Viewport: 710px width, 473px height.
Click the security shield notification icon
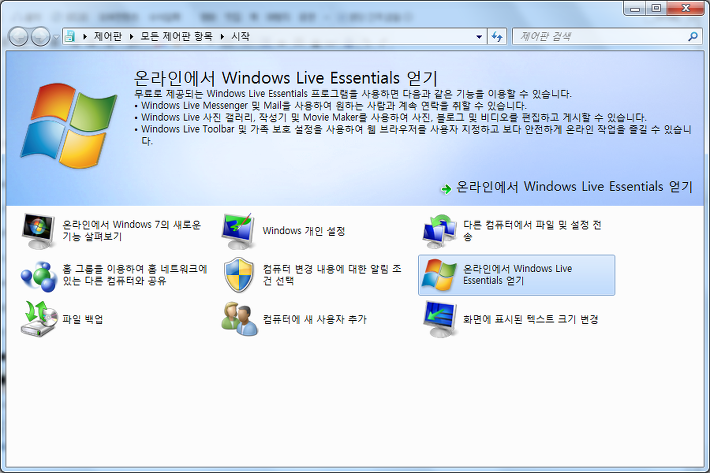[239, 275]
